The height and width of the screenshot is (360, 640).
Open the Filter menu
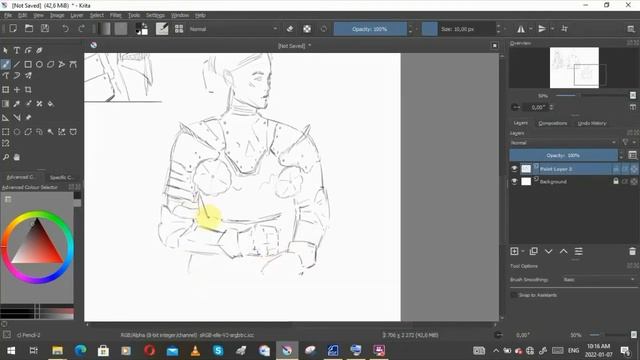(x=116, y=15)
